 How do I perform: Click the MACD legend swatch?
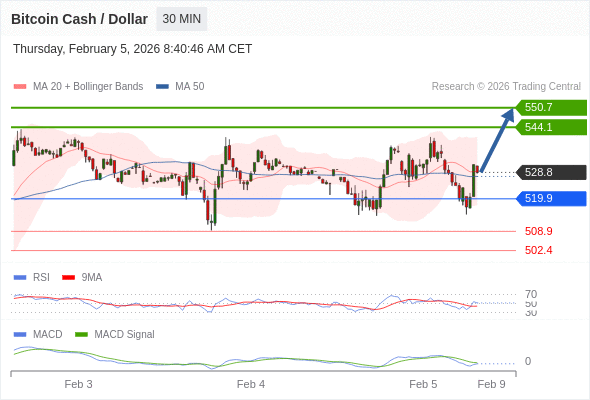pos(20,335)
